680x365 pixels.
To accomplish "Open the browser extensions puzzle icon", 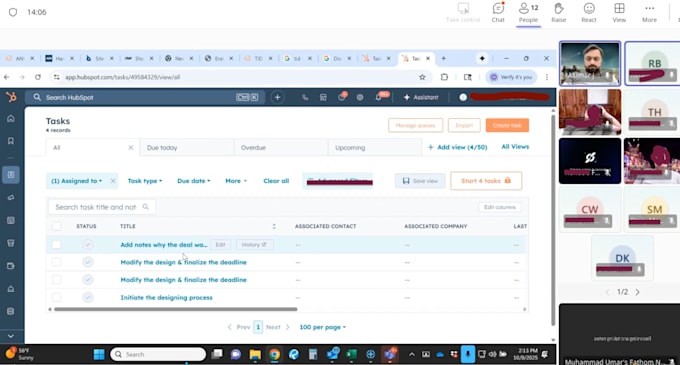I will pyautogui.click(x=444, y=77).
